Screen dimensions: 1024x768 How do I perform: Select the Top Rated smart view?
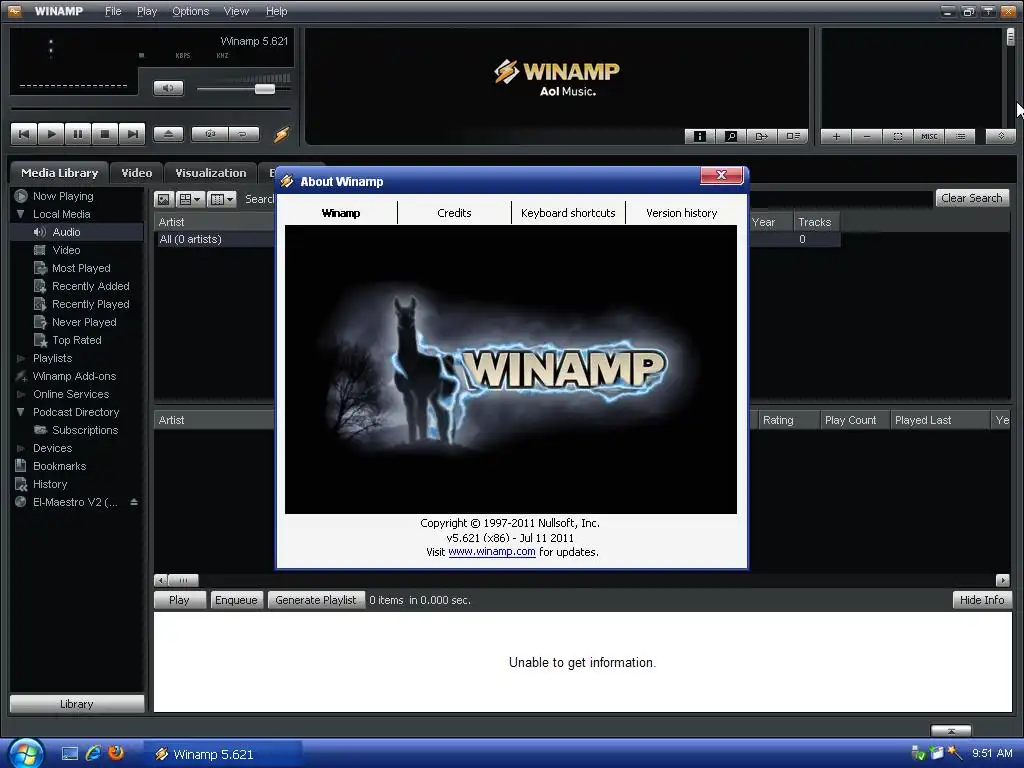tap(76, 340)
